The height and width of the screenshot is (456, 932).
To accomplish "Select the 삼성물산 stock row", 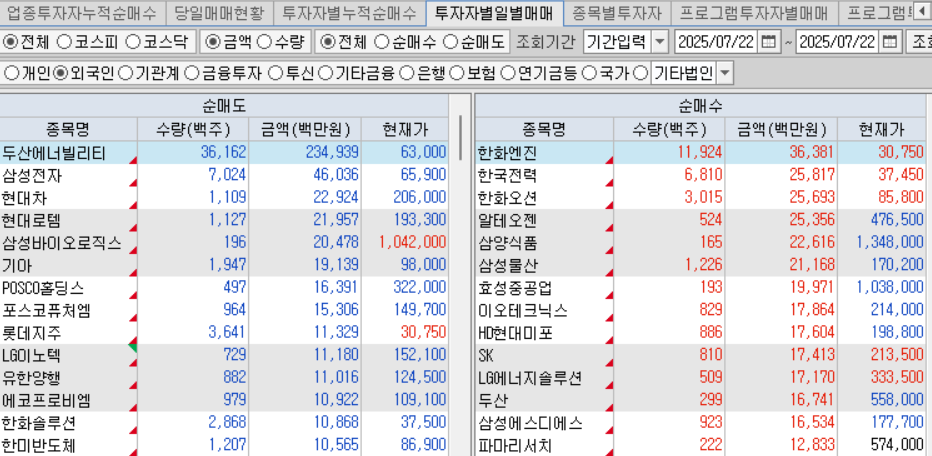I will point(700,266).
